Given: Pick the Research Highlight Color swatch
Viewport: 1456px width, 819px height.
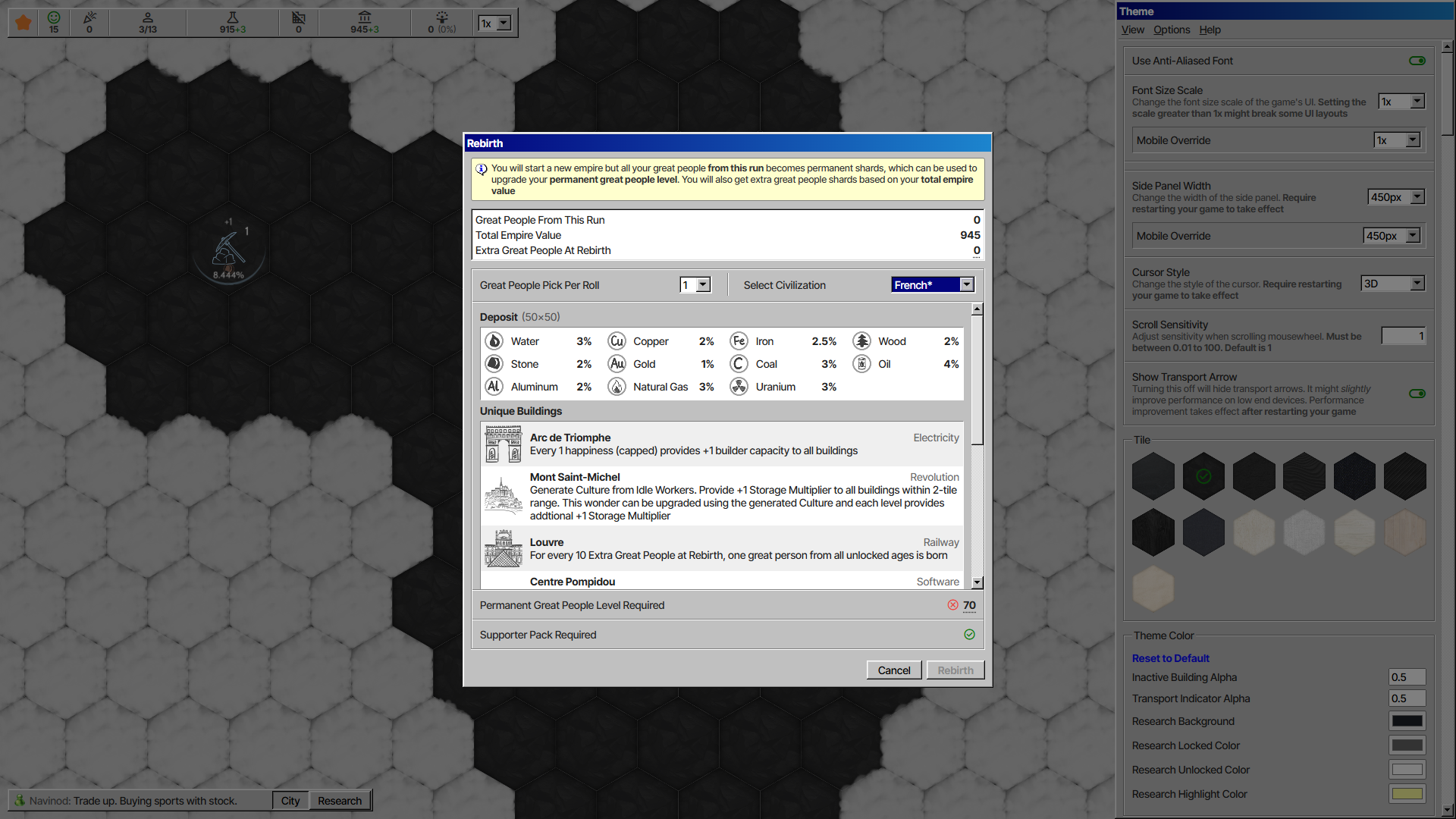Looking at the screenshot, I should [x=1407, y=794].
